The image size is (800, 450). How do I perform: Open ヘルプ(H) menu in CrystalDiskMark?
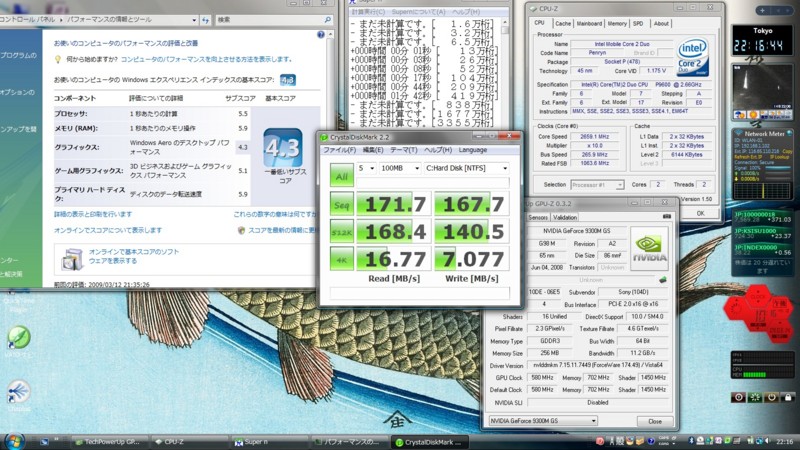[x=438, y=150]
